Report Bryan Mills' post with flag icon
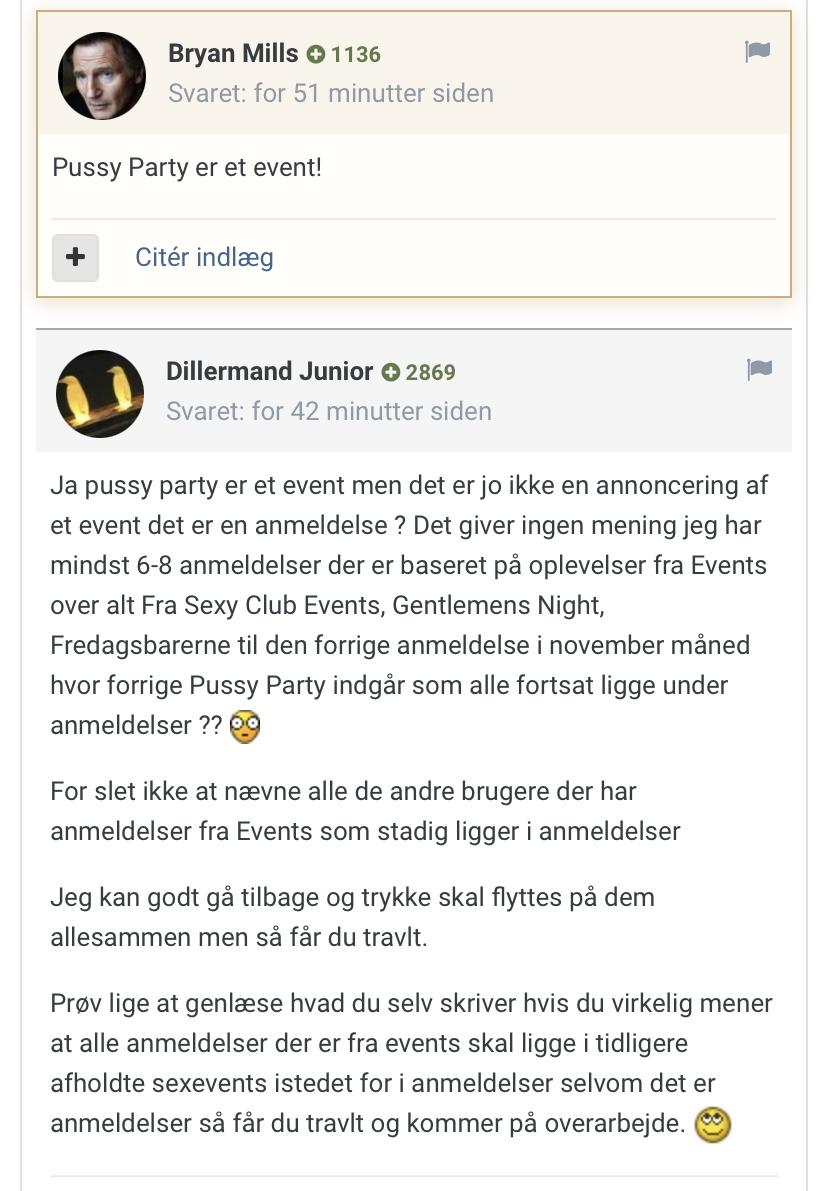 tap(757, 51)
